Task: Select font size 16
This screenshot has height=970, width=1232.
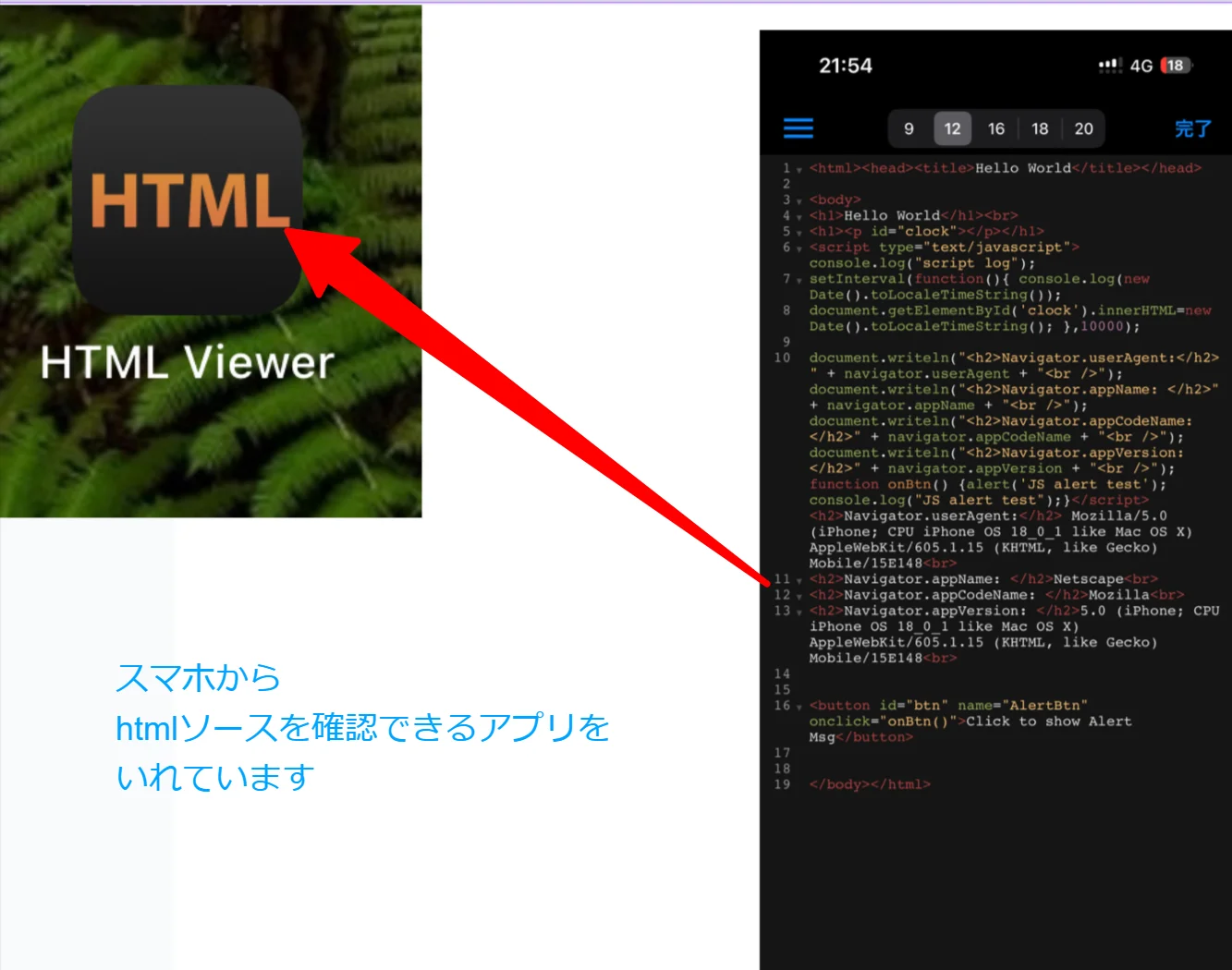Action: click(996, 128)
